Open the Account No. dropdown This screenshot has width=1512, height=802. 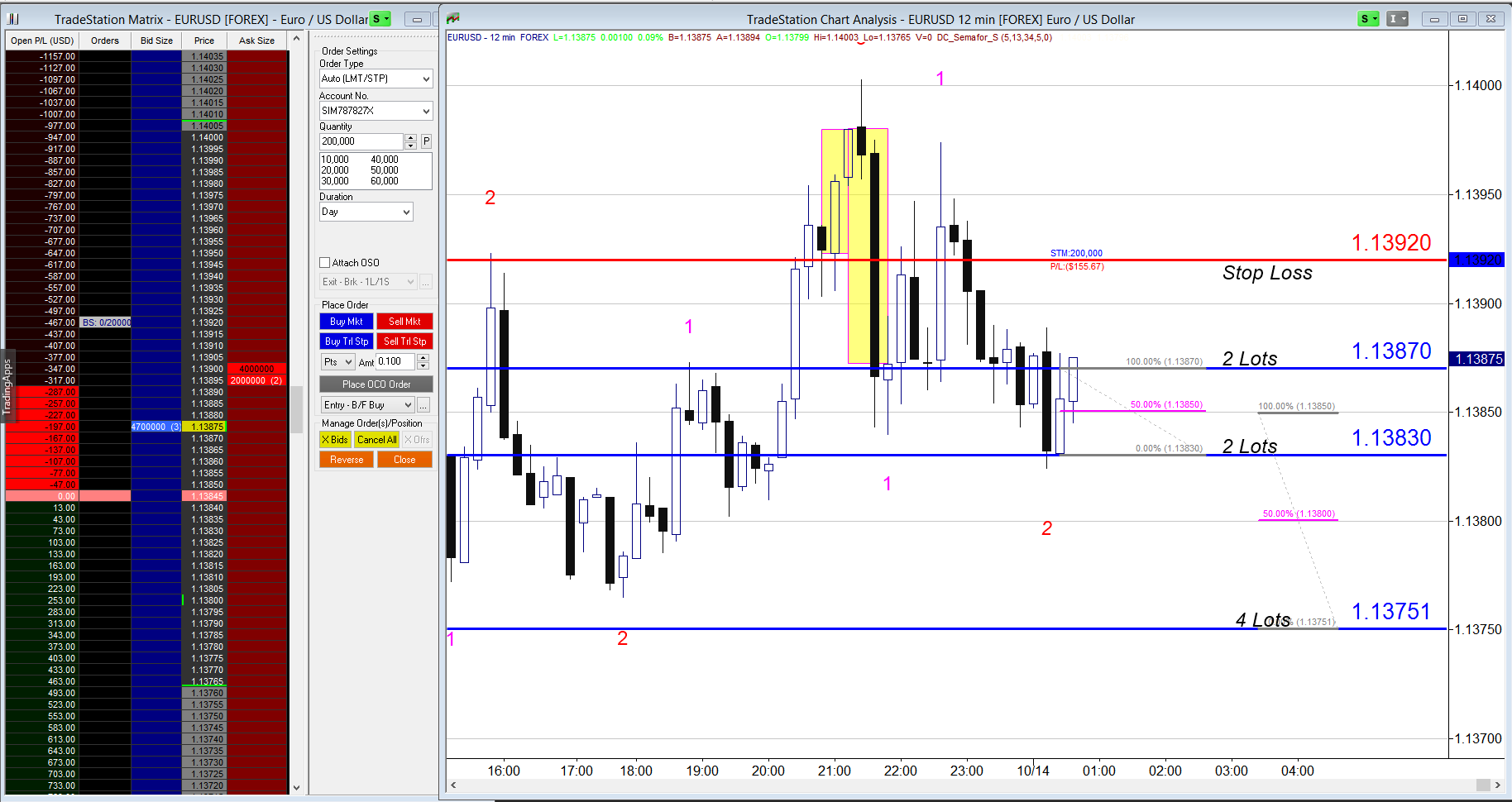[x=376, y=111]
